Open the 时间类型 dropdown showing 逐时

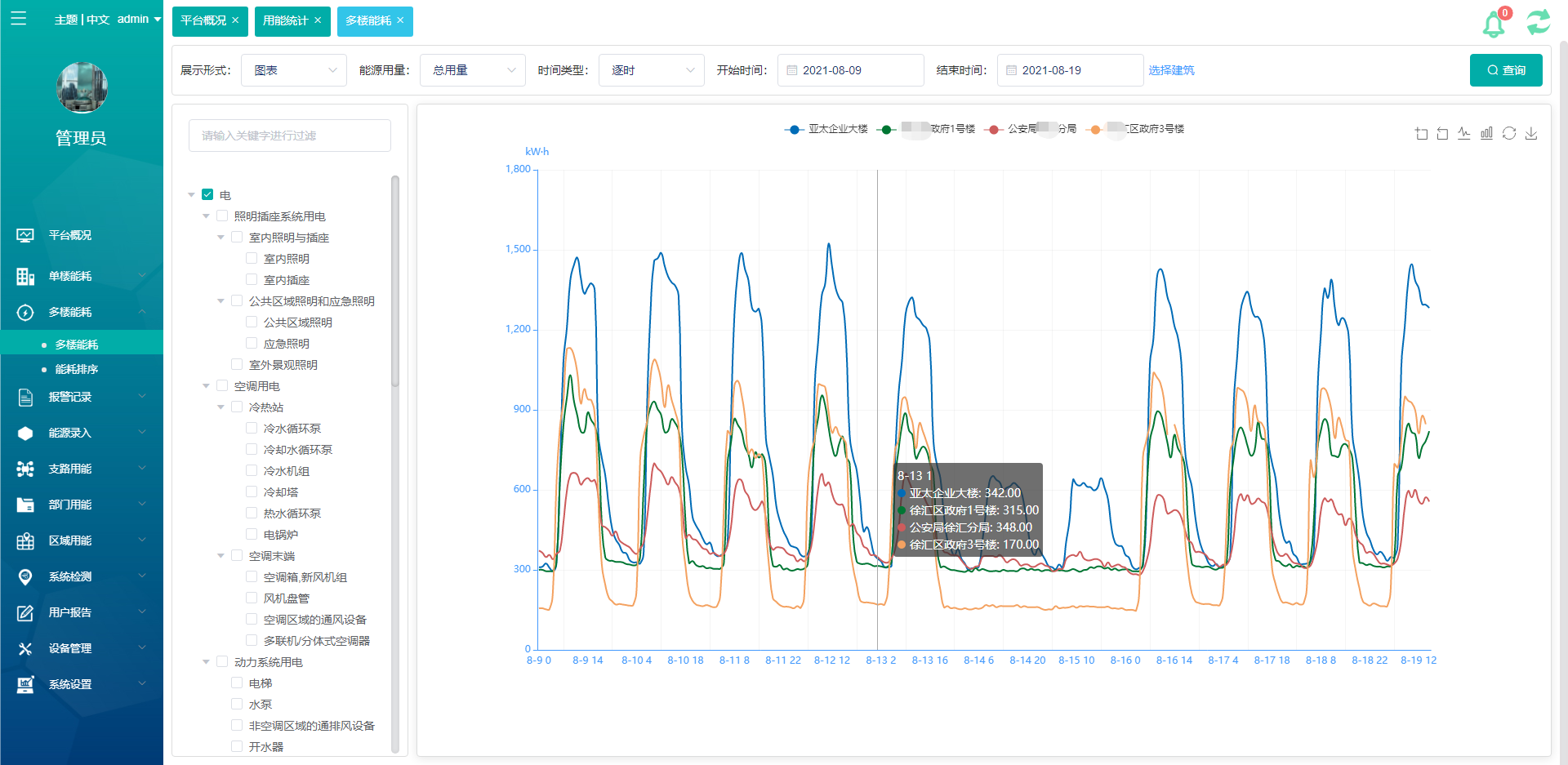coord(651,70)
